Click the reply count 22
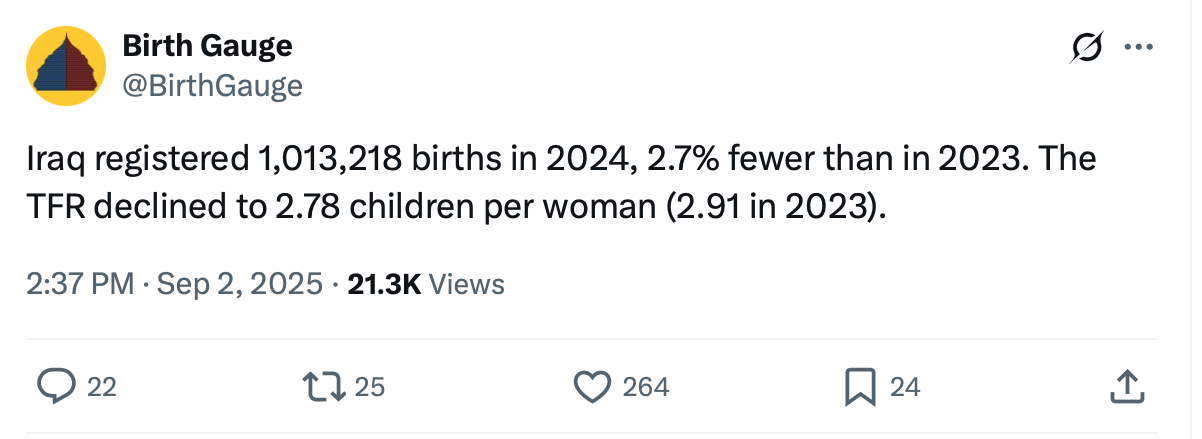 102,386
